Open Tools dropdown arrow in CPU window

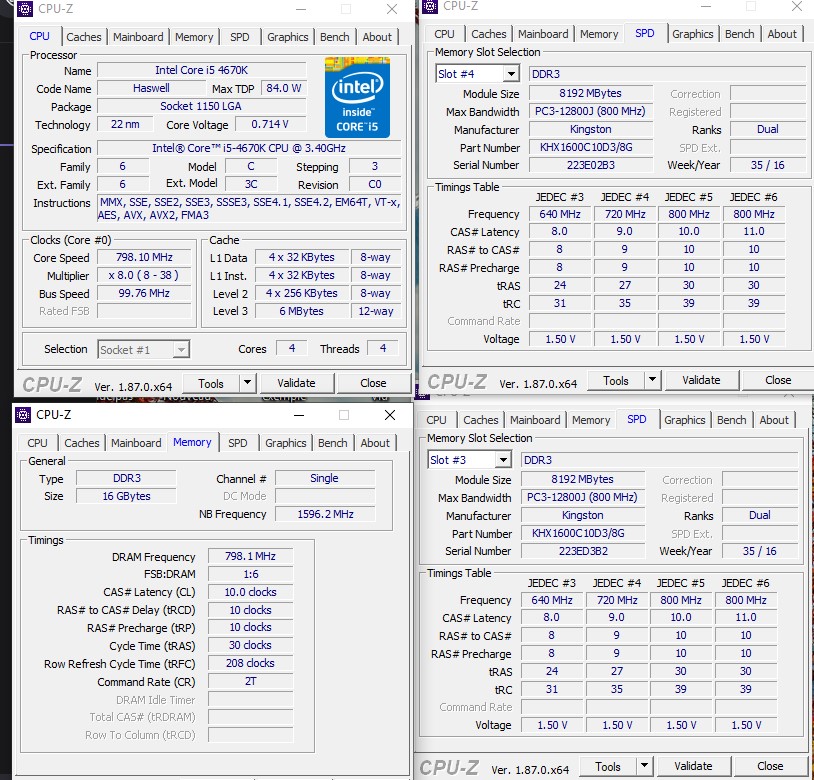(248, 383)
